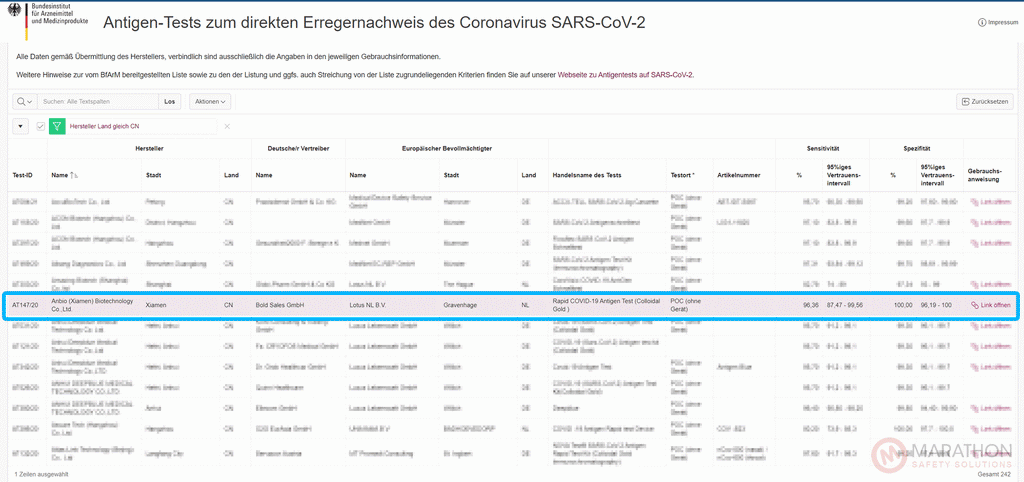Click the Gebrauchsanweisung column header

click(987, 176)
